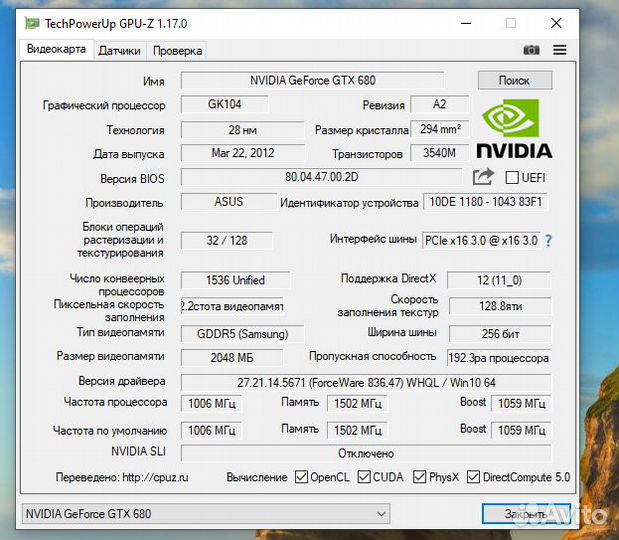Click the driver version 27.21.14.5671 field
619x540 pixels.
point(366,382)
